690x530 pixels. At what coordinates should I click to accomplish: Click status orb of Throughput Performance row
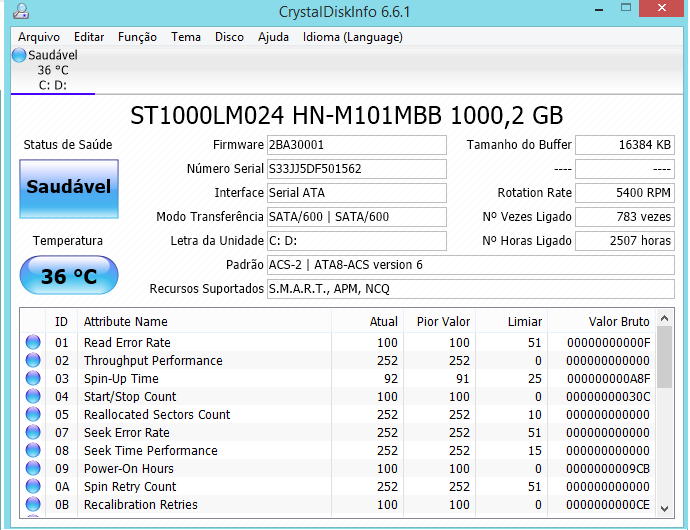coord(33,361)
